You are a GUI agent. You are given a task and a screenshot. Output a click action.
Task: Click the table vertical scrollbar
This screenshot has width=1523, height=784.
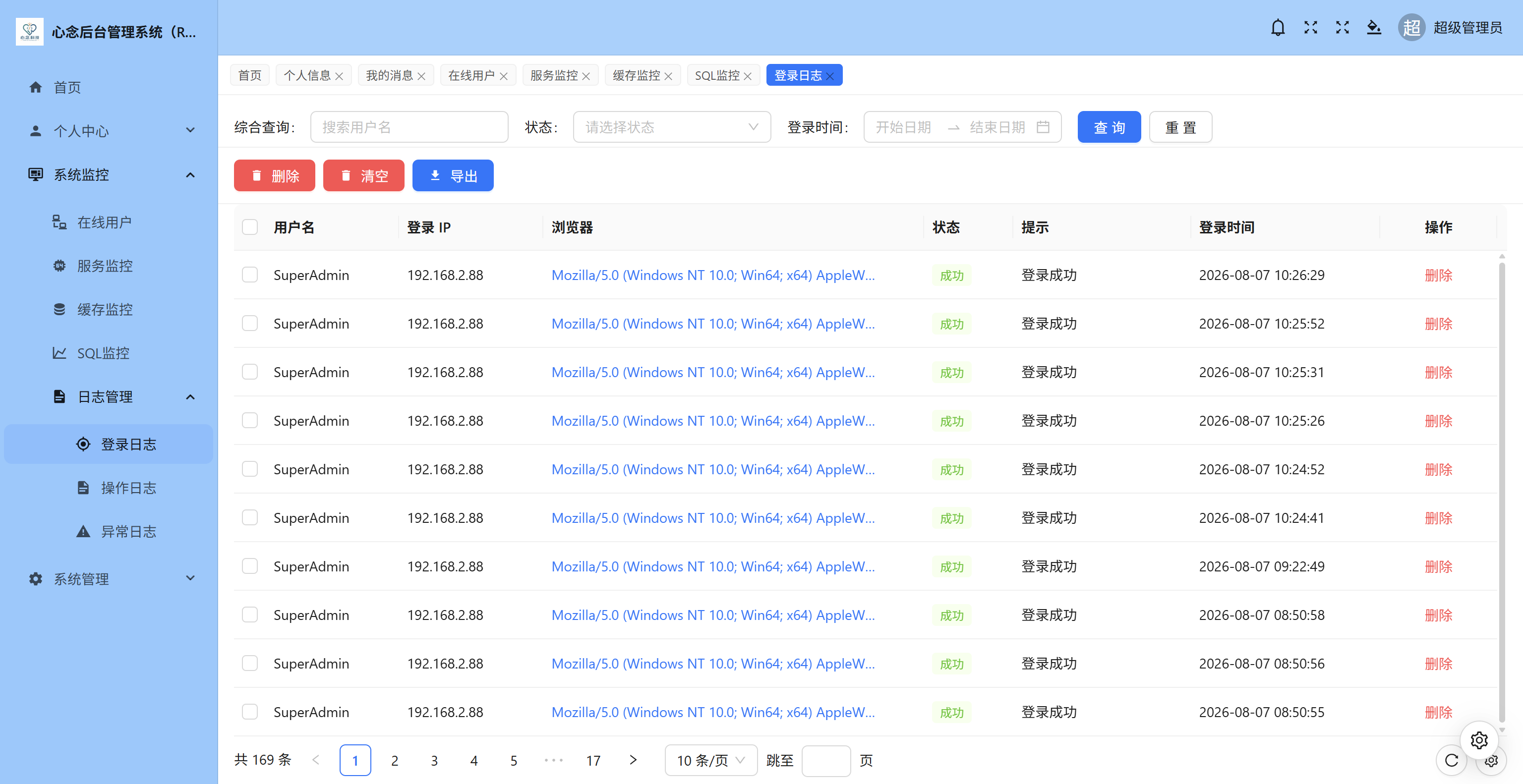[1502, 492]
